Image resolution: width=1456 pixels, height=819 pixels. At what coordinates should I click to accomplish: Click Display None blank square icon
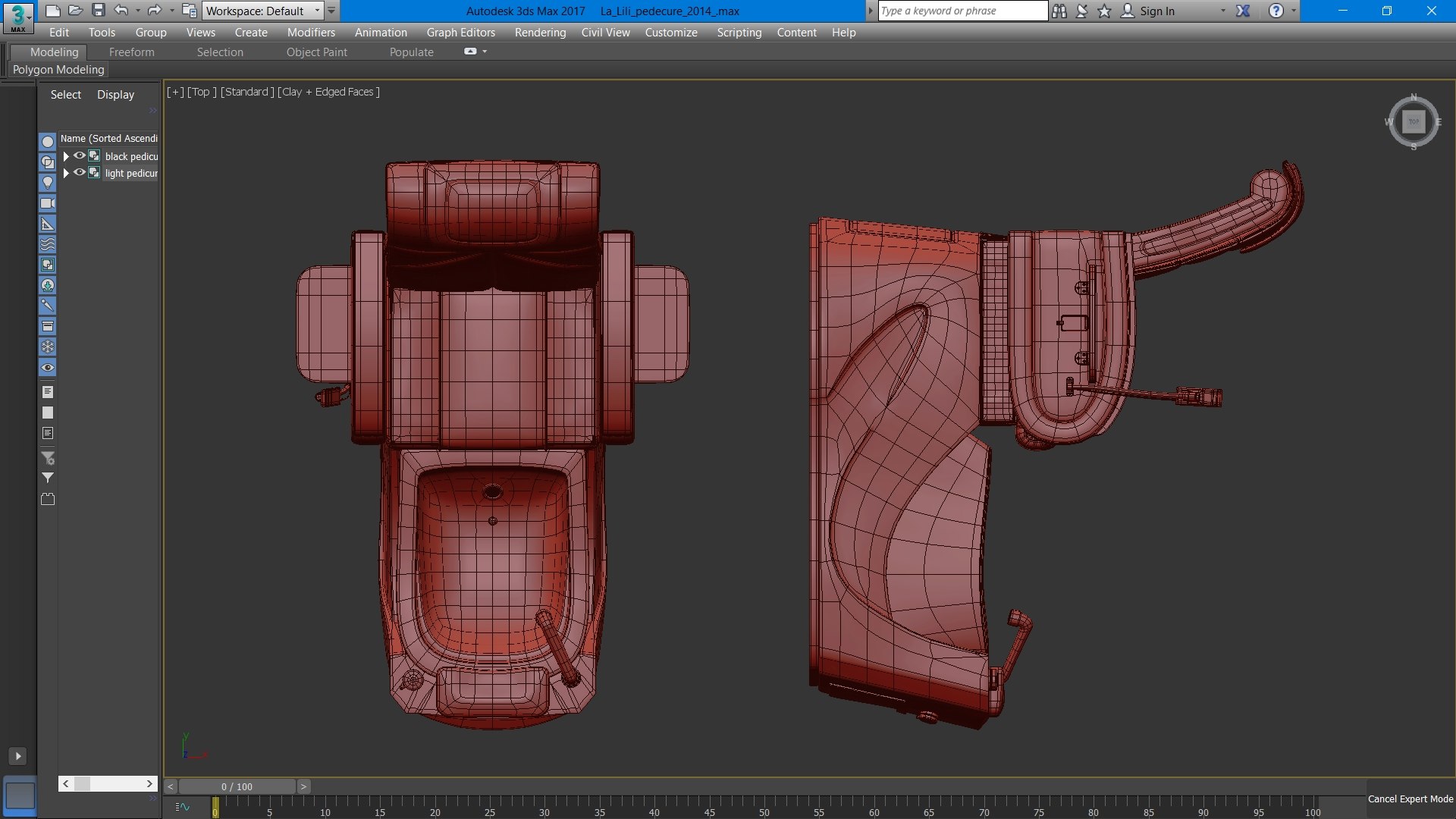pos(48,413)
